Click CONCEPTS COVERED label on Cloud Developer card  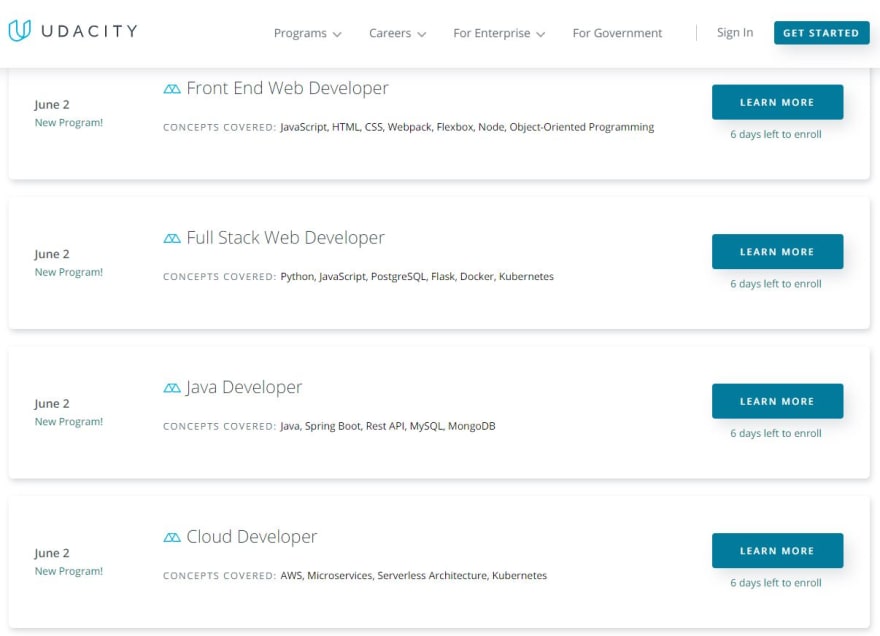coord(219,576)
